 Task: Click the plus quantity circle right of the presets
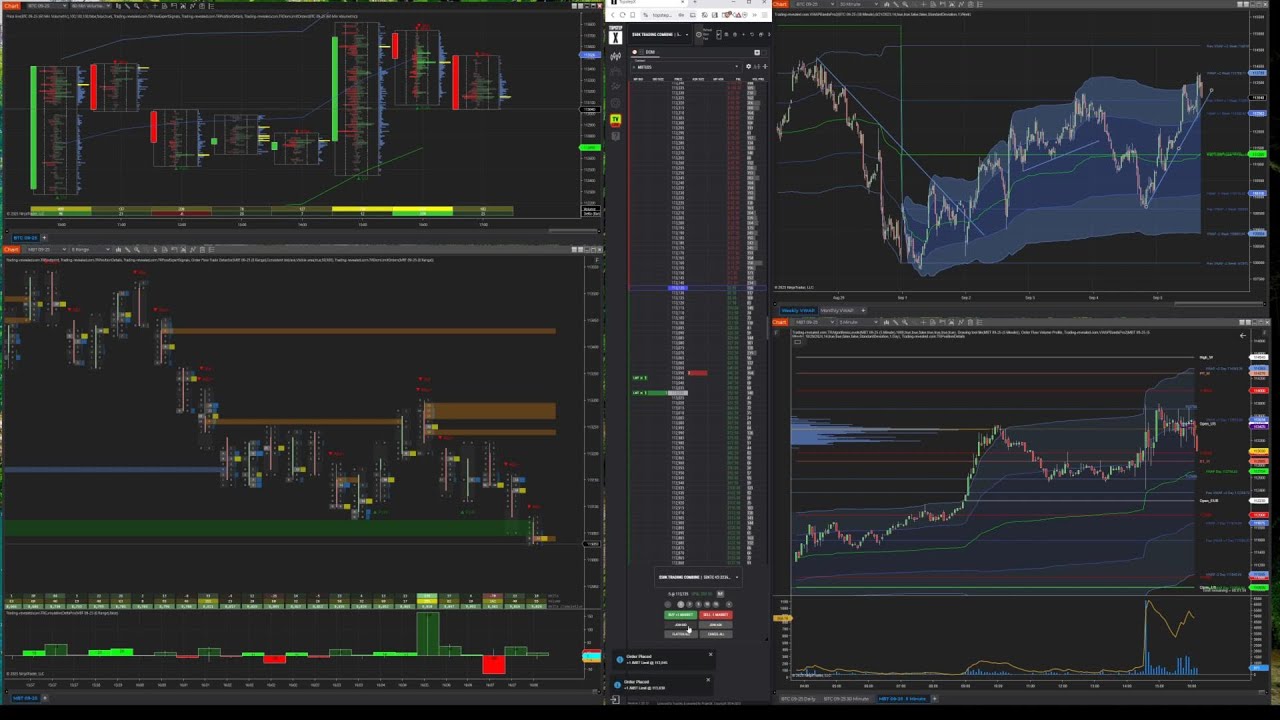click(x=729, y=604)
